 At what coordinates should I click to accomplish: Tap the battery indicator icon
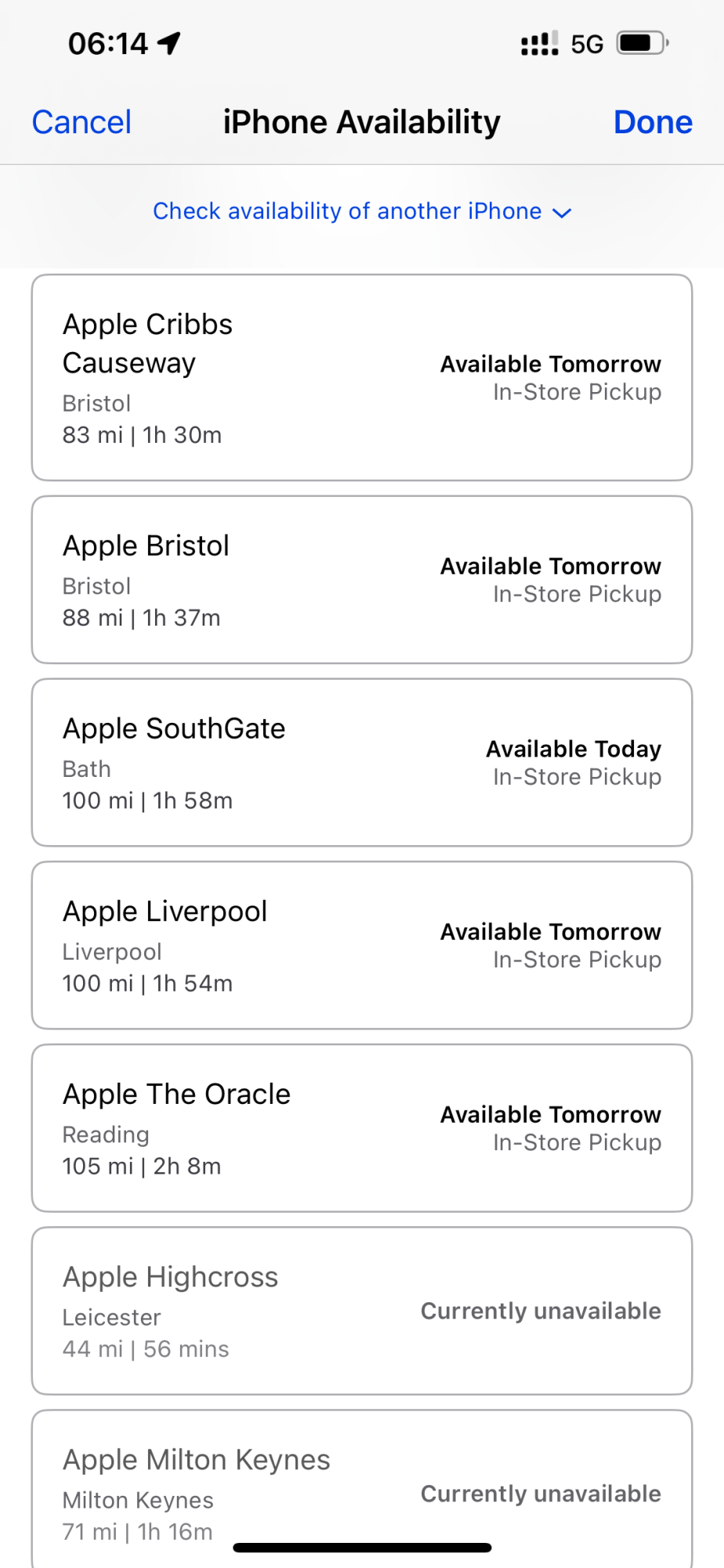pyautogui.click(x=643, y=42)
